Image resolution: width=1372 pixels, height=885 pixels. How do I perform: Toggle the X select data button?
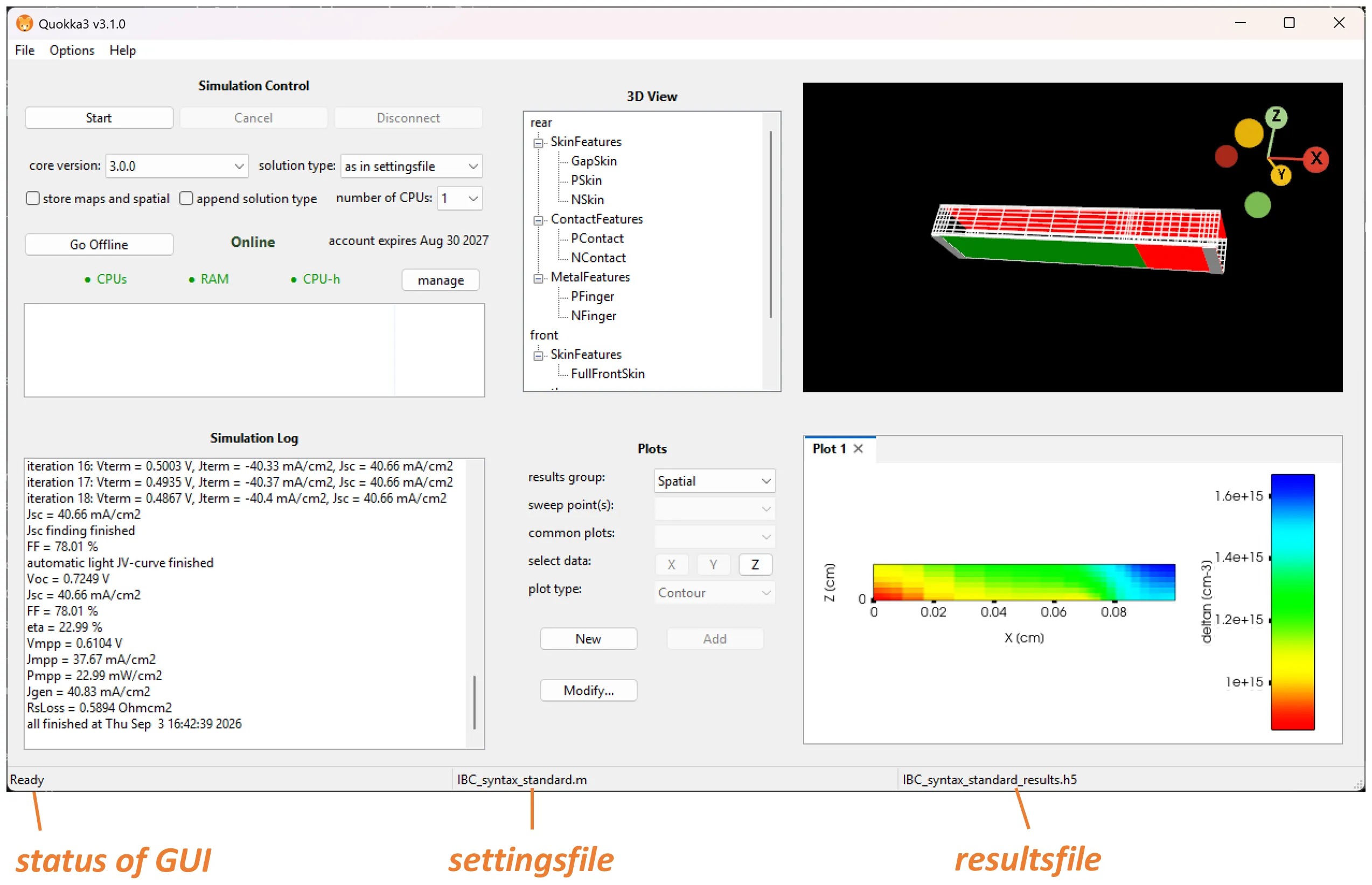[671, 564]
